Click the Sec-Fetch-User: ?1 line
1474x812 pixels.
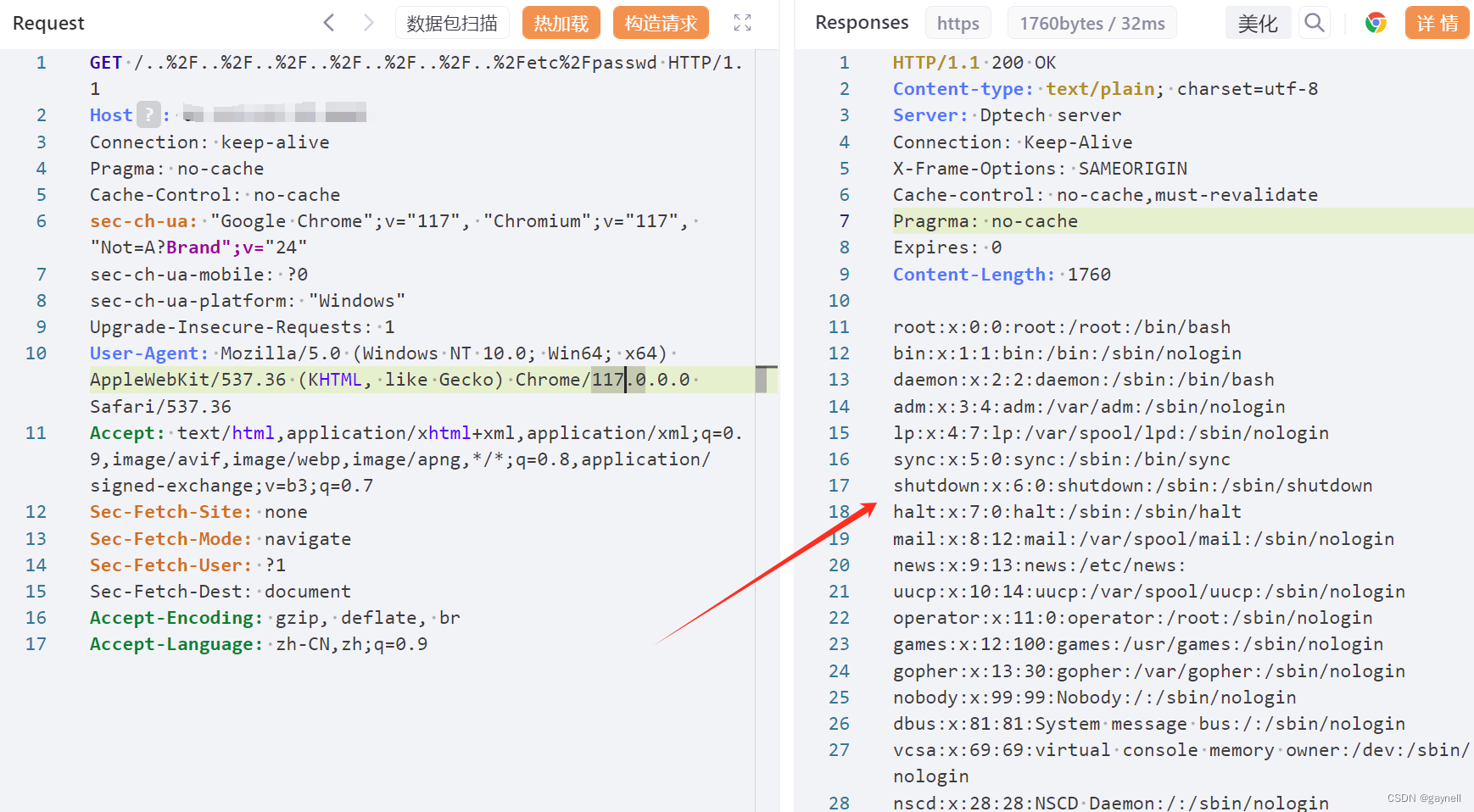click(x=187, y=565)
